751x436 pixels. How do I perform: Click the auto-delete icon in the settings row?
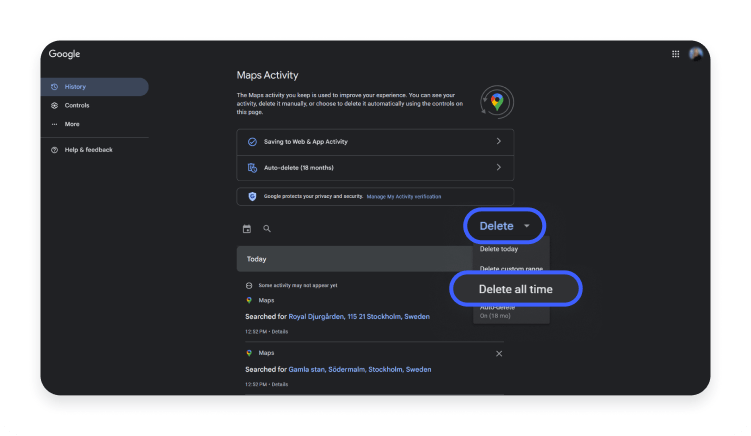click(252, 168)
